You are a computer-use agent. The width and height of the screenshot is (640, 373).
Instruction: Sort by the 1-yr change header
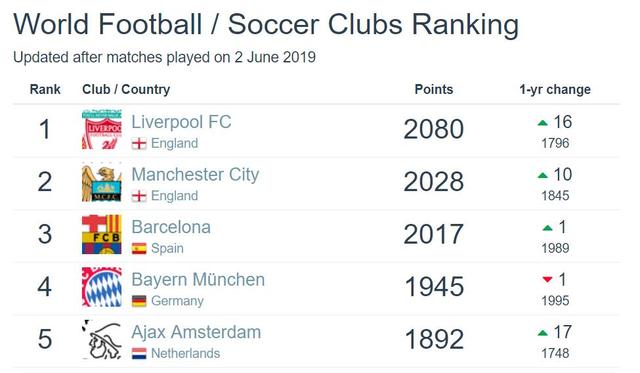click(x=555, y=90)
